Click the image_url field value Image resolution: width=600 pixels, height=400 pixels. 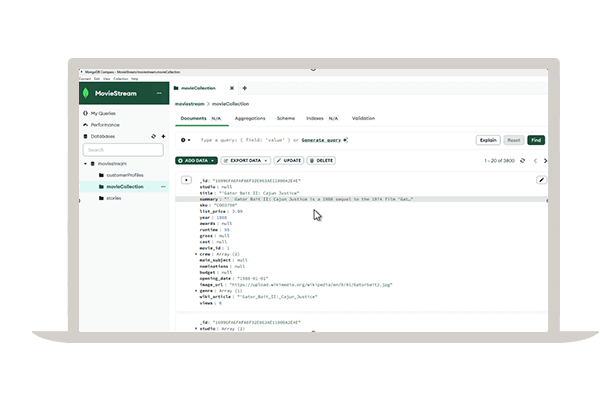[311, 285]
